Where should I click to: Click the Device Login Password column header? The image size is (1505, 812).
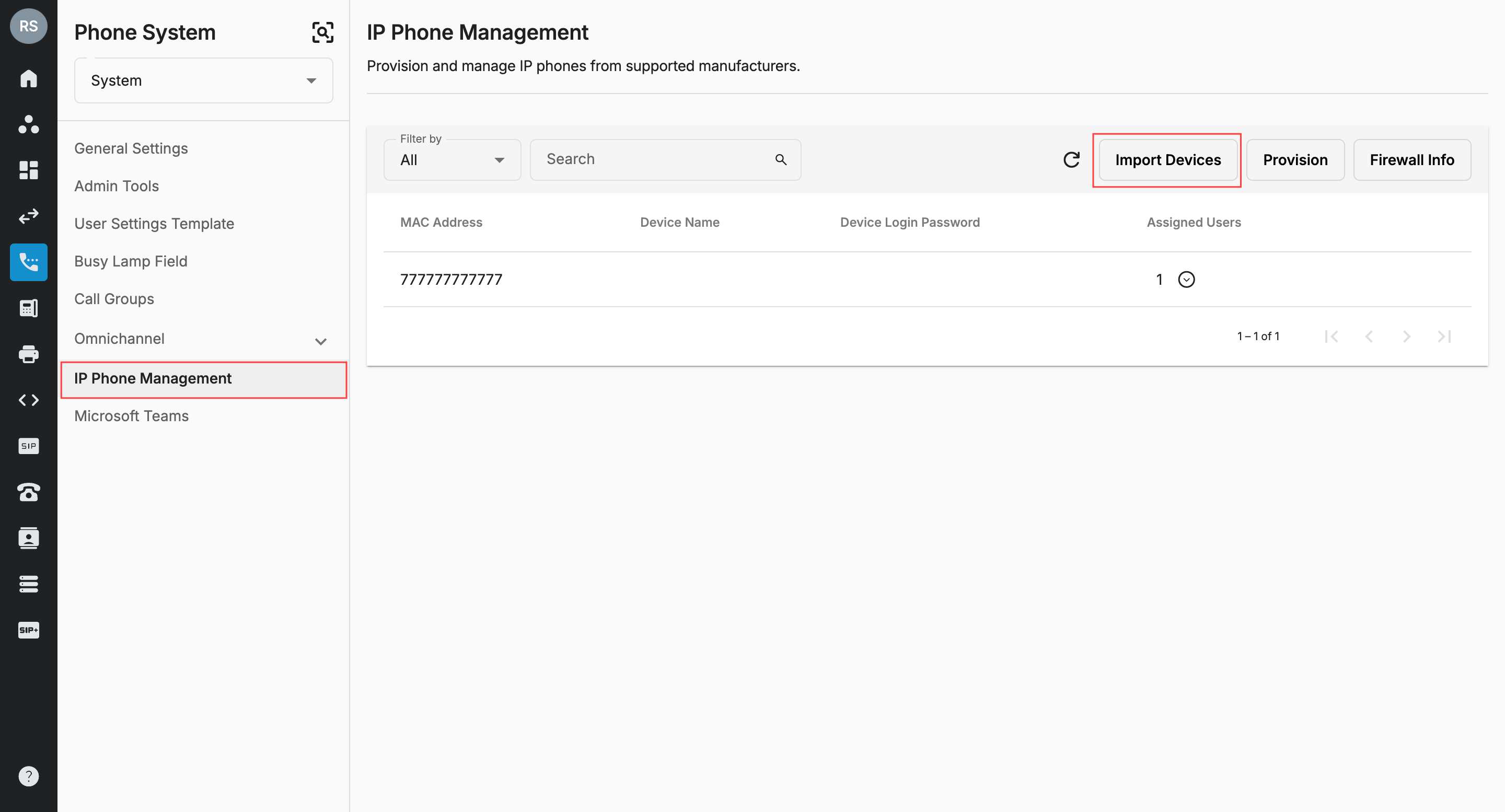tap(910, 223)
